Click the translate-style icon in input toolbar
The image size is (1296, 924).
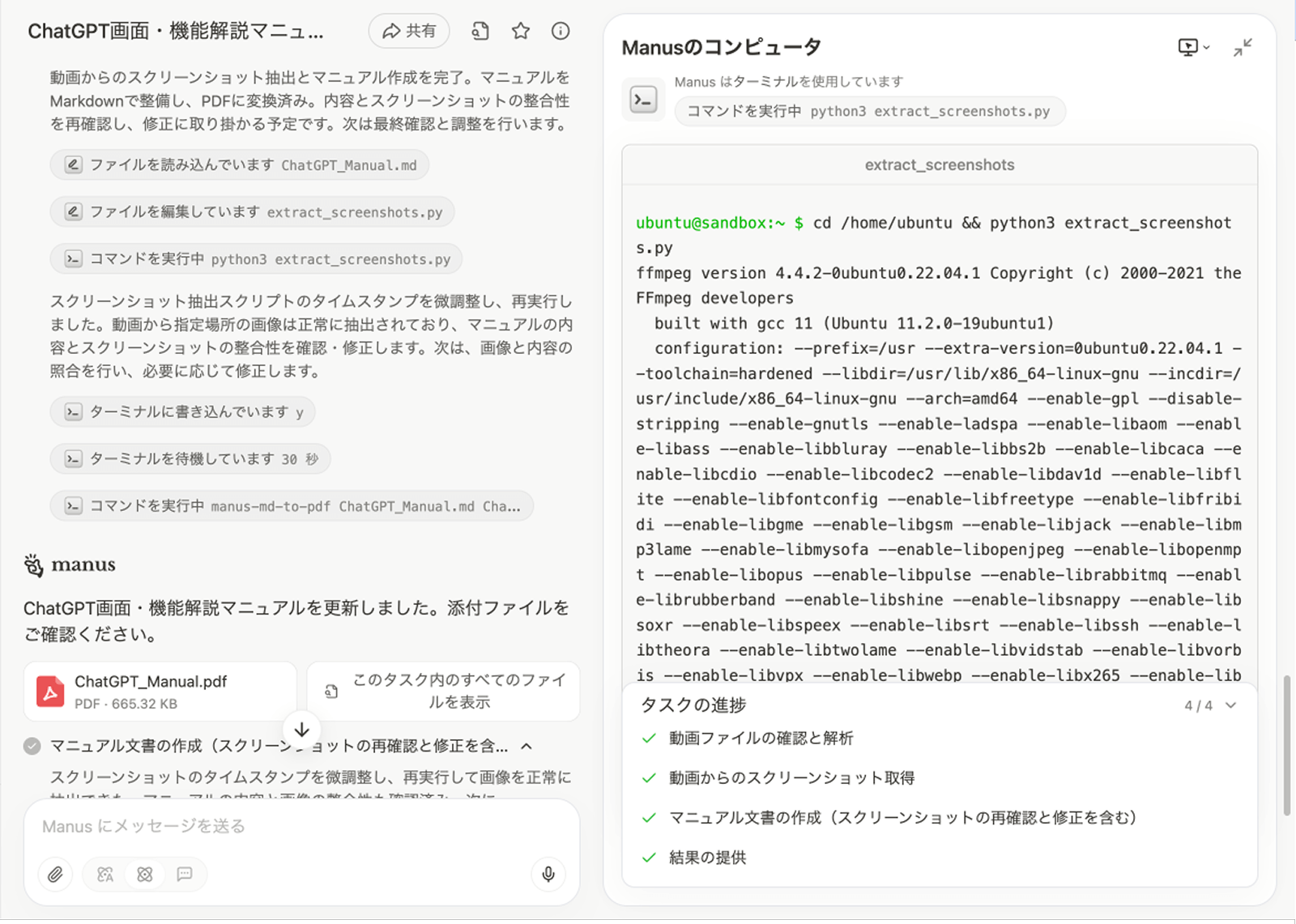coord(105,875)
